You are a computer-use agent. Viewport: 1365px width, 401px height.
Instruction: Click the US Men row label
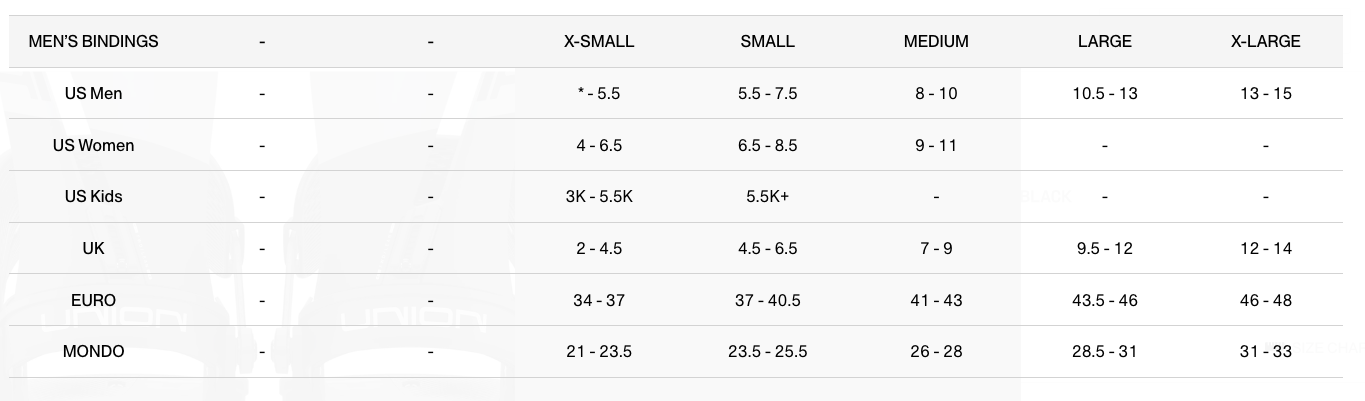click(x=93, y=94)
